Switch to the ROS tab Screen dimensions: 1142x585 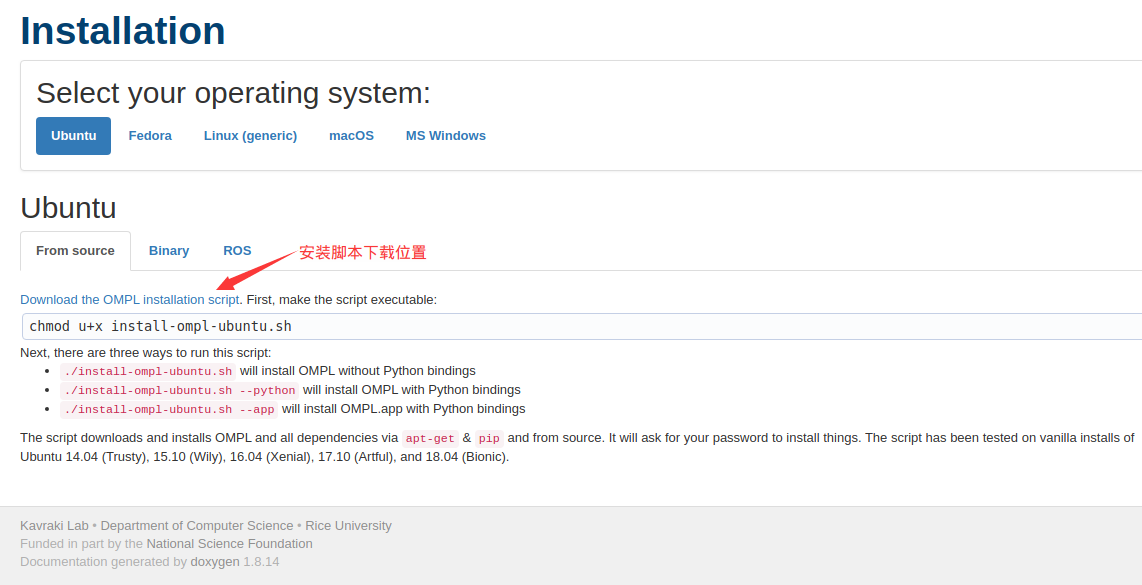point(237,250)
